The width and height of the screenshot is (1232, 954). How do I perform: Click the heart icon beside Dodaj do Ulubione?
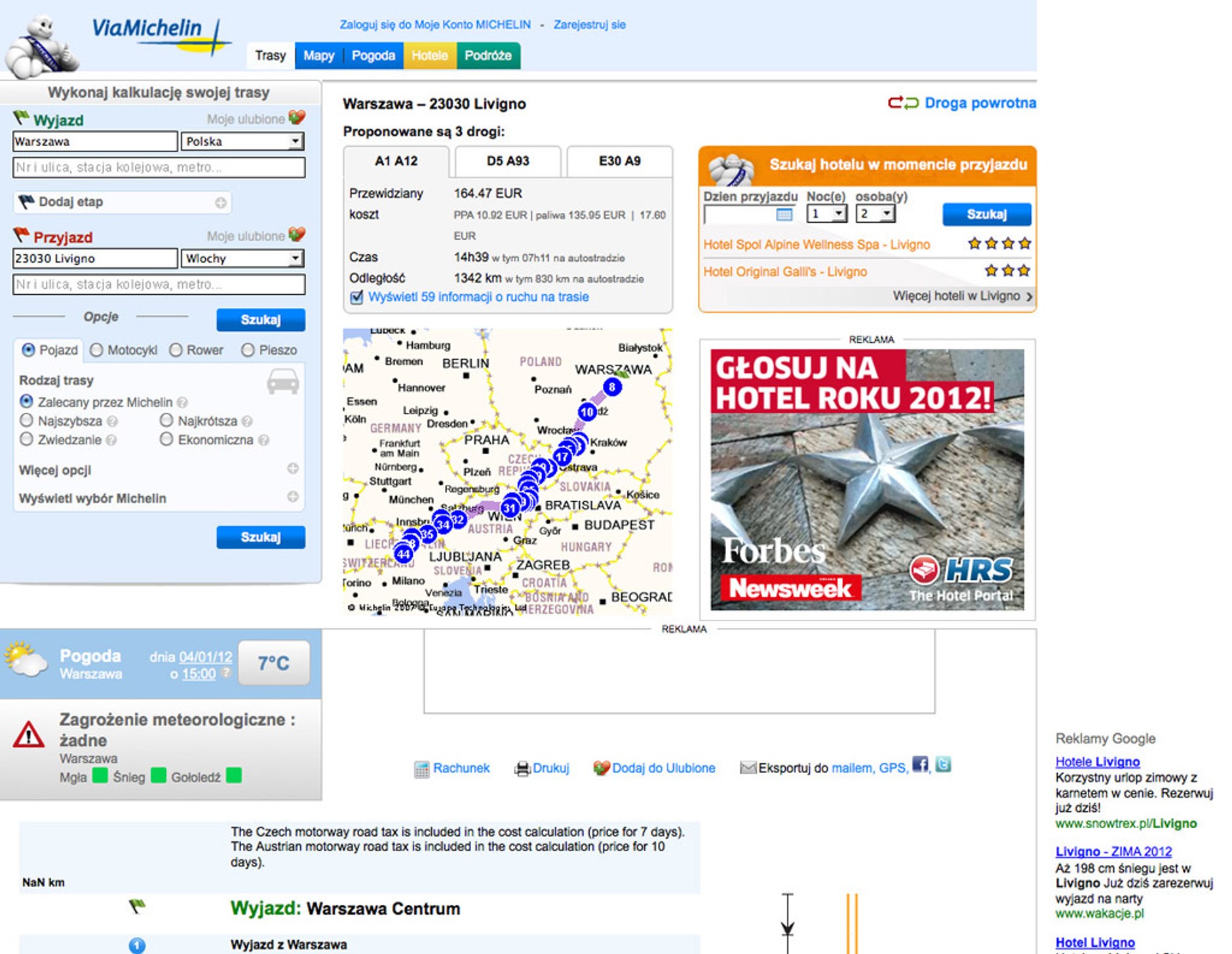click(600, 768)
